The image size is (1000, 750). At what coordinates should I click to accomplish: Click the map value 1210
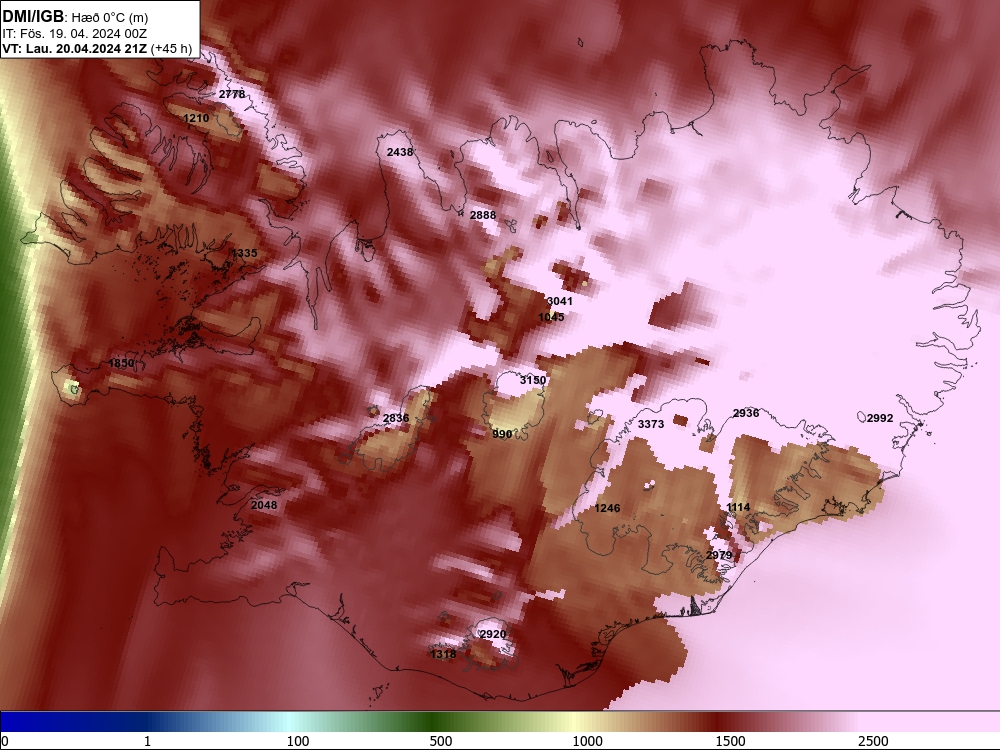click(196, 118)
